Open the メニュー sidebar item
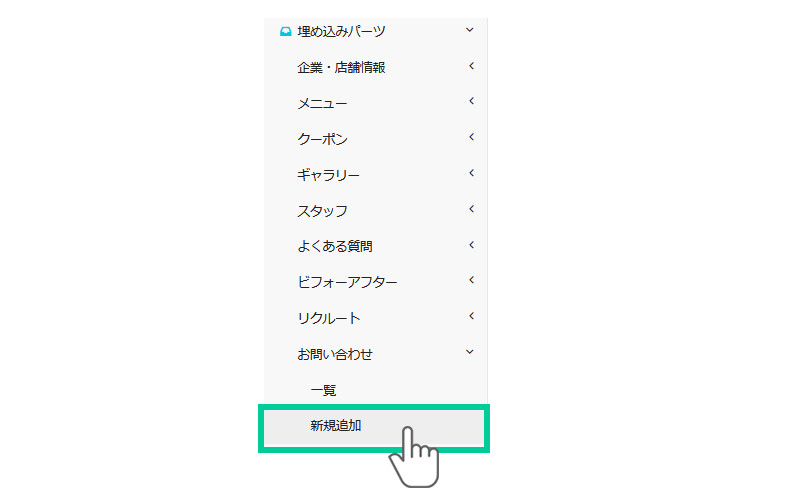The height and width of the screenshot is (500, 800). coord(322,103)
